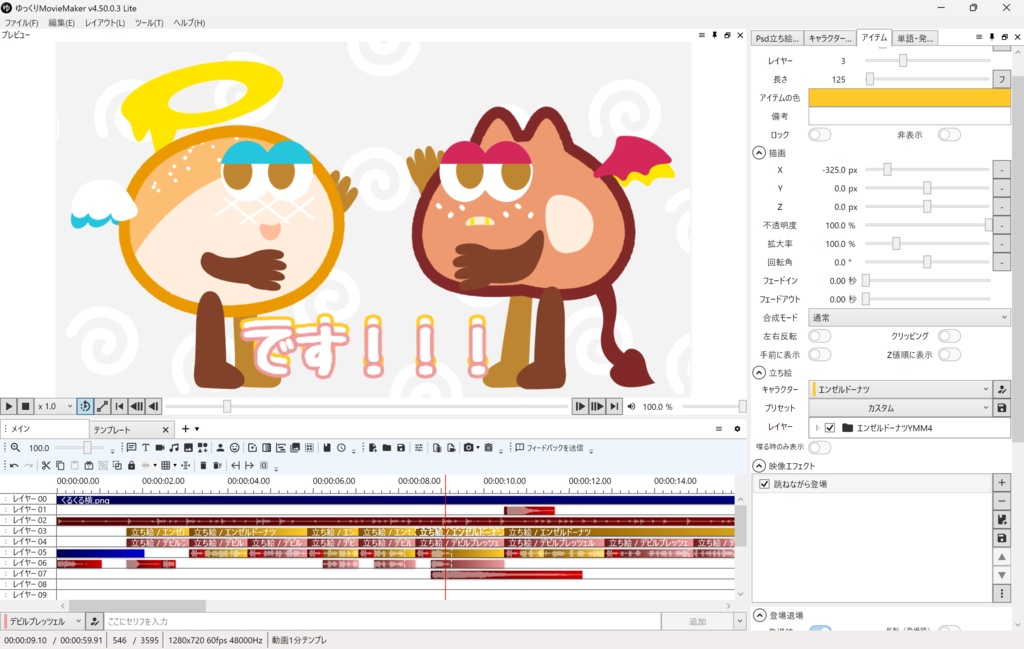Move the video effect up
Image resolution: width=1024 pixels, height=649 pixels.
[x=1002, y=557]
